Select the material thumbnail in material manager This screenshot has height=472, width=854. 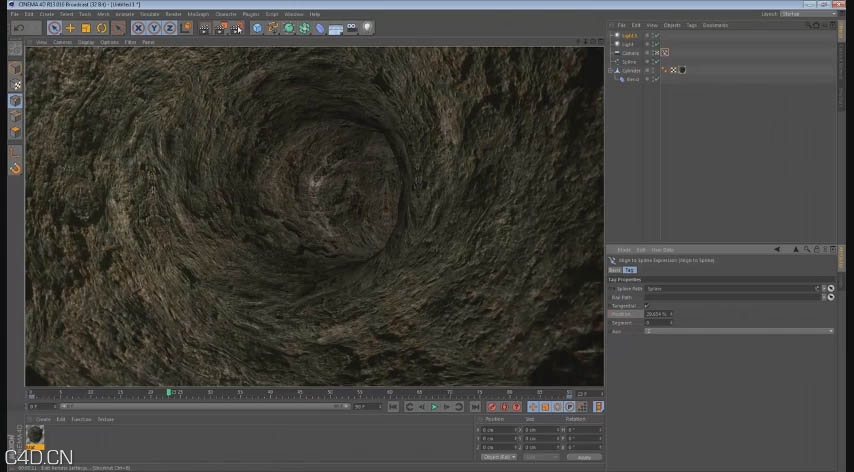click(x=35, y=435)
